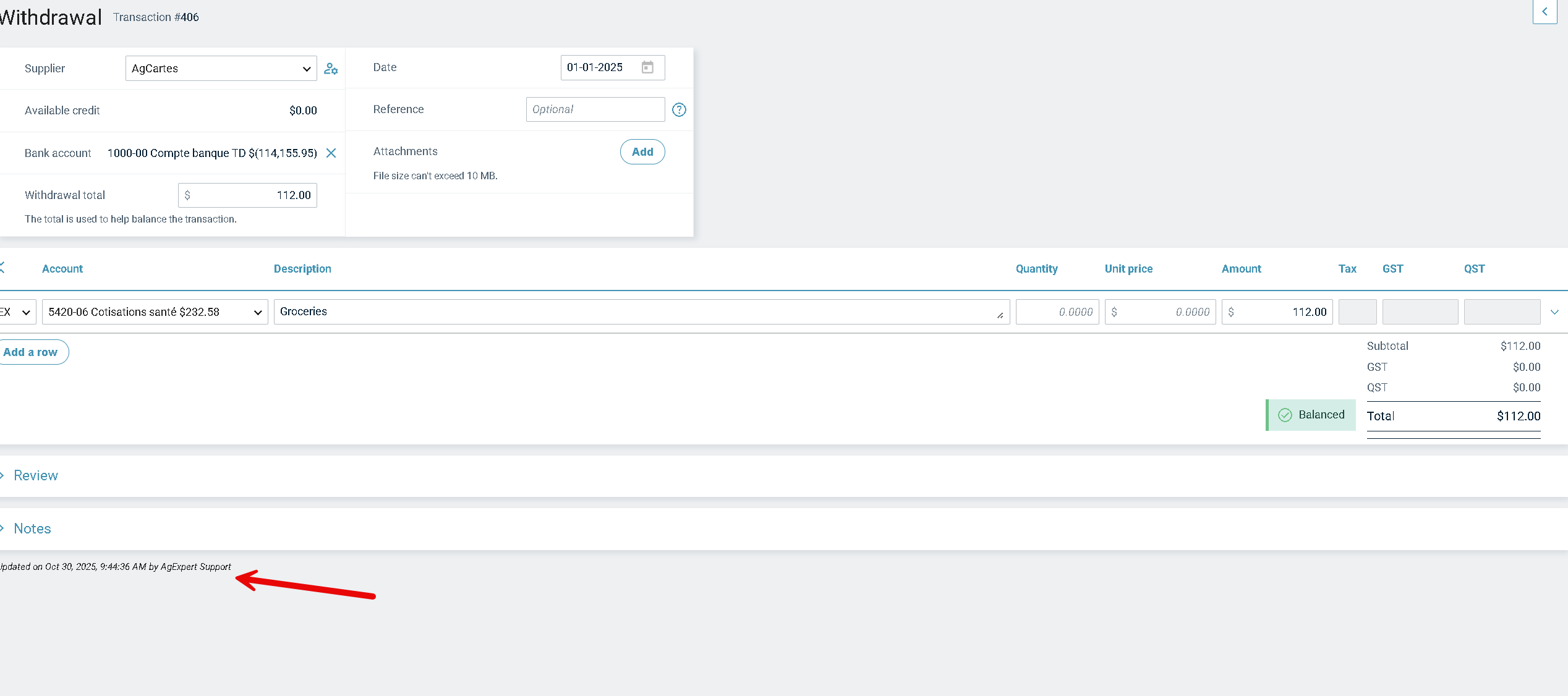Click the Description column header
Screen dimensions: 1568x696
tap(302, 269)
